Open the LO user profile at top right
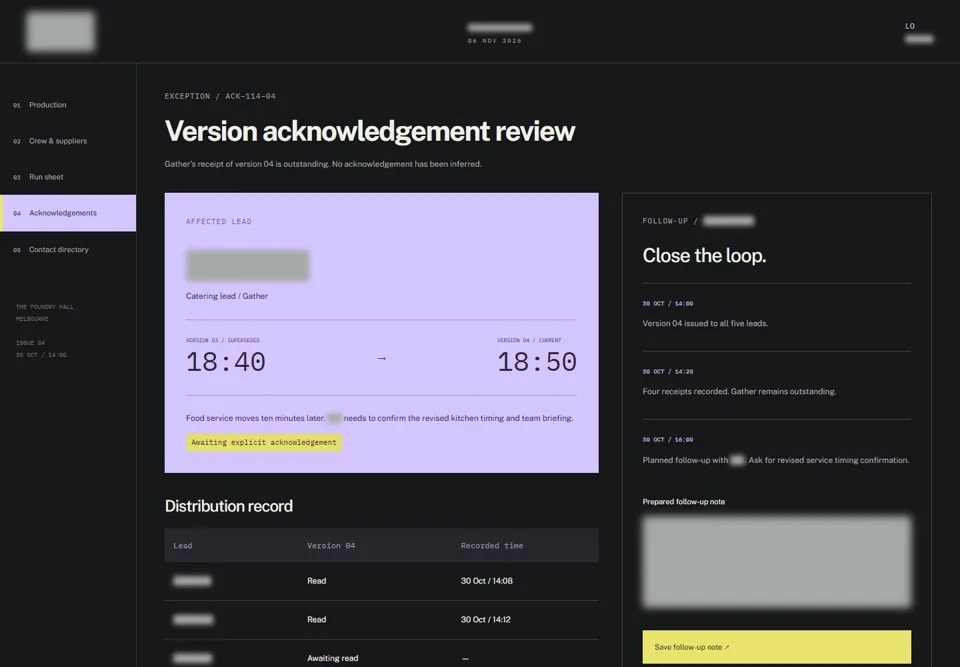This screenshot has height=667, width=960. [919, 32]
